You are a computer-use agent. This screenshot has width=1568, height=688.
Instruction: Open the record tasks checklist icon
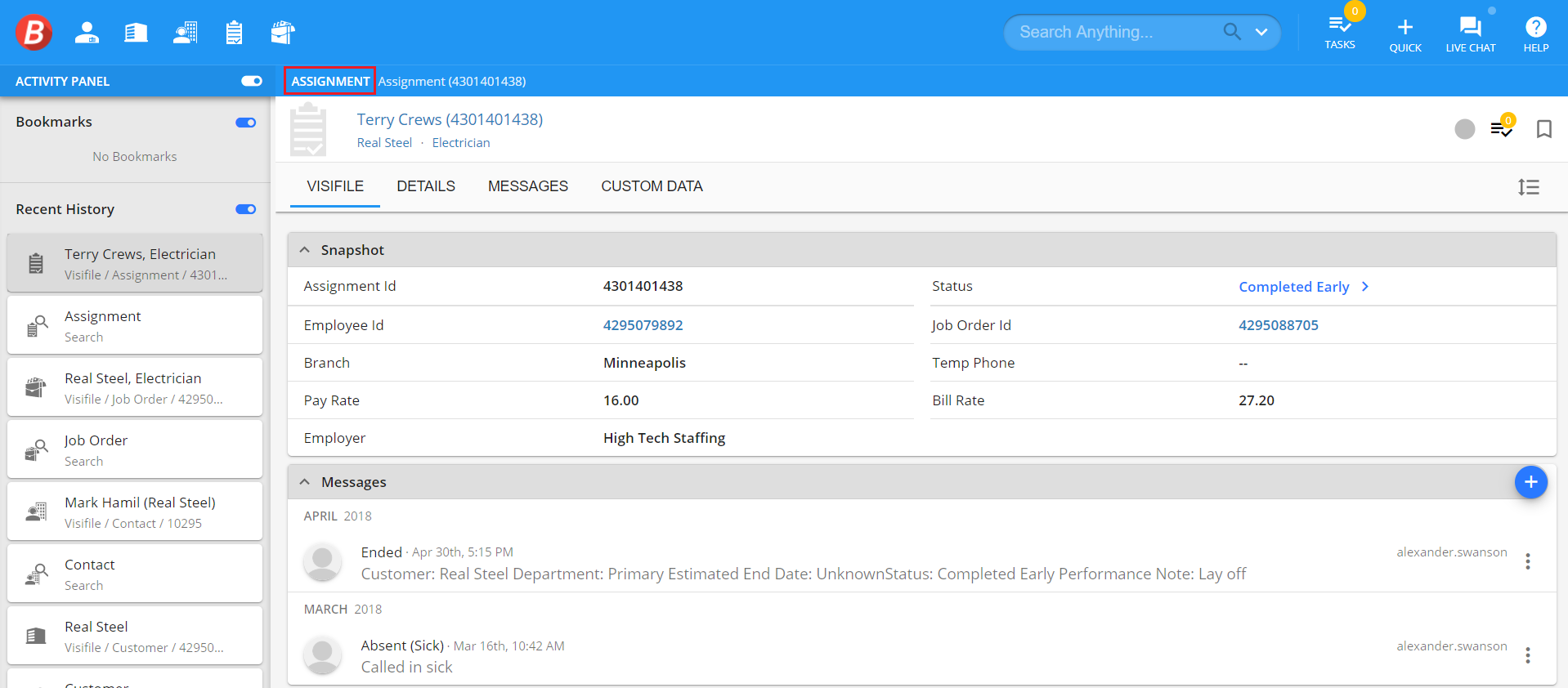click(1503, 127)
